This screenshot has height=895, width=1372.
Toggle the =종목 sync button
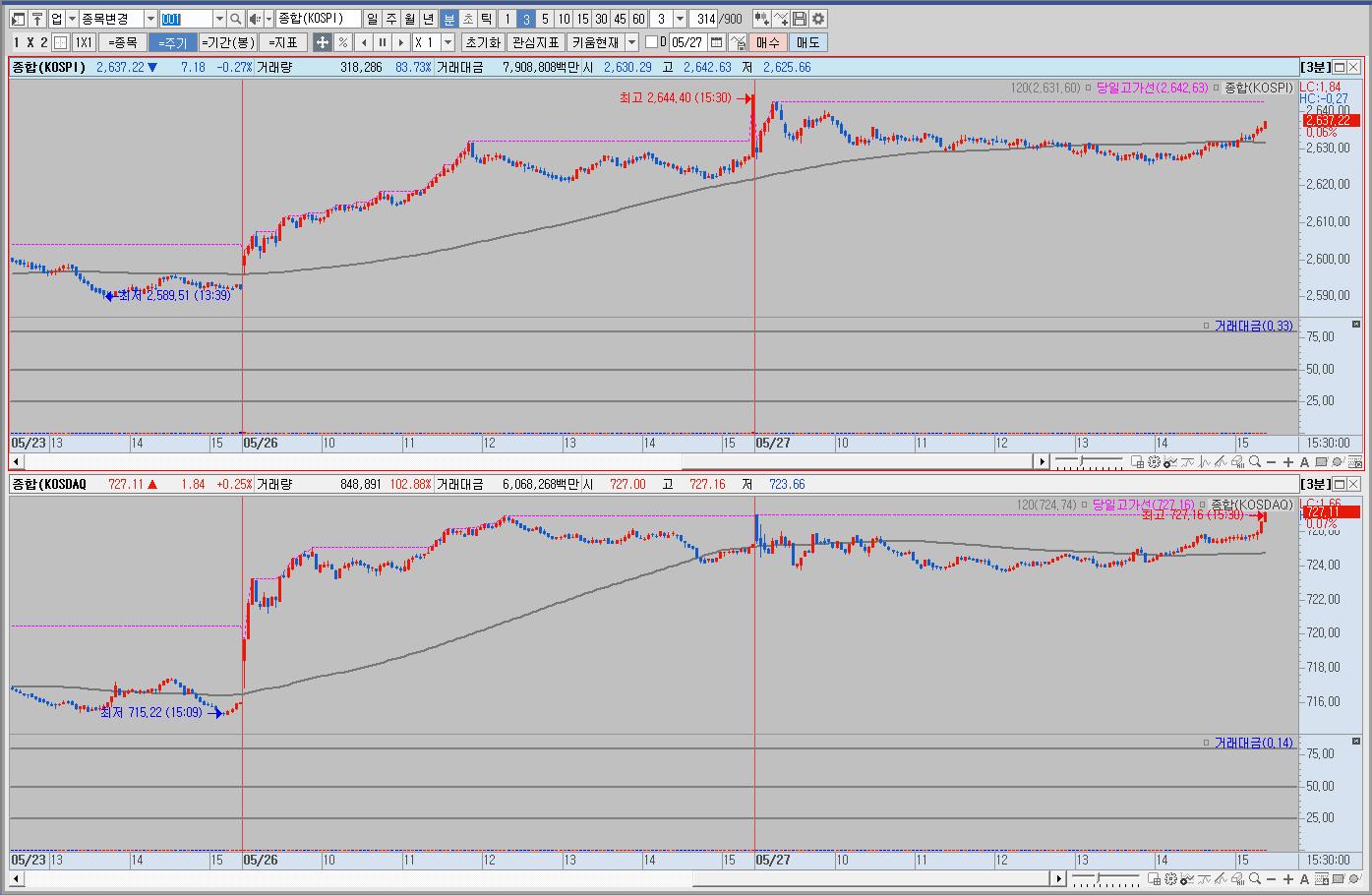[123, 42]
